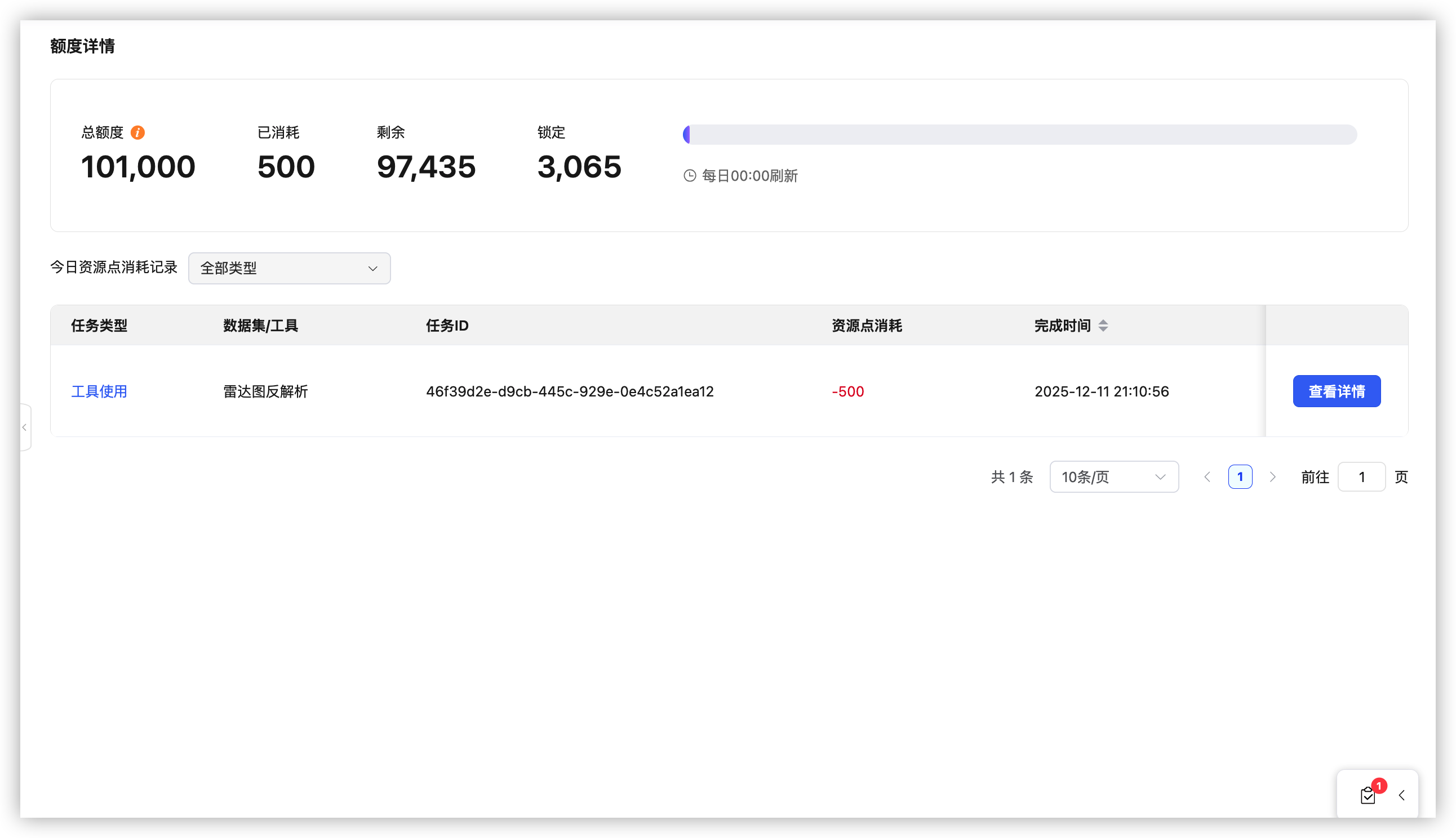This screenshot has width=1456, height=838.
Task: Click the task ID 46f39d2e text
Action: pos(570,391)
